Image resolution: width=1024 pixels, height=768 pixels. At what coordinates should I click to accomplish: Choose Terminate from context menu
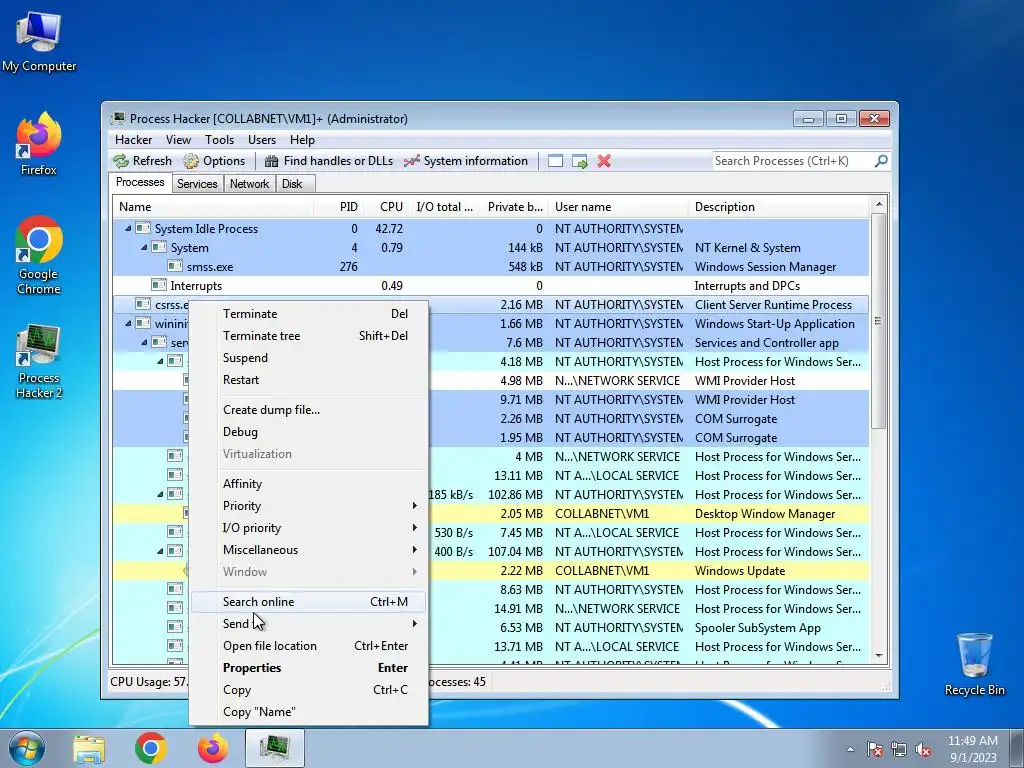tap(309, 313)
